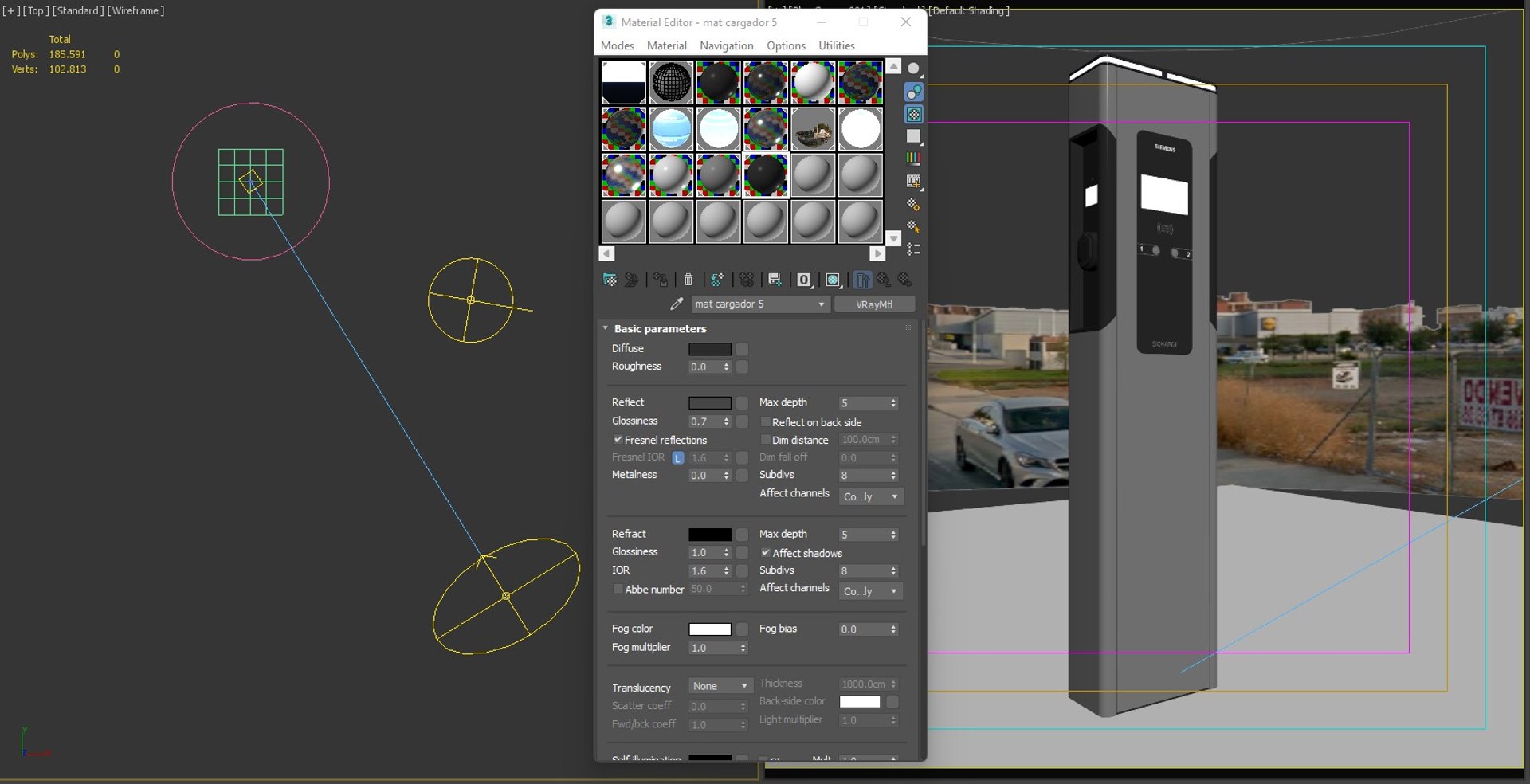The width and height of the screenshot is (1530, 784).
Task: Uncheck Fresnel reflections checkbox
Action: click(x=618, y=440)
